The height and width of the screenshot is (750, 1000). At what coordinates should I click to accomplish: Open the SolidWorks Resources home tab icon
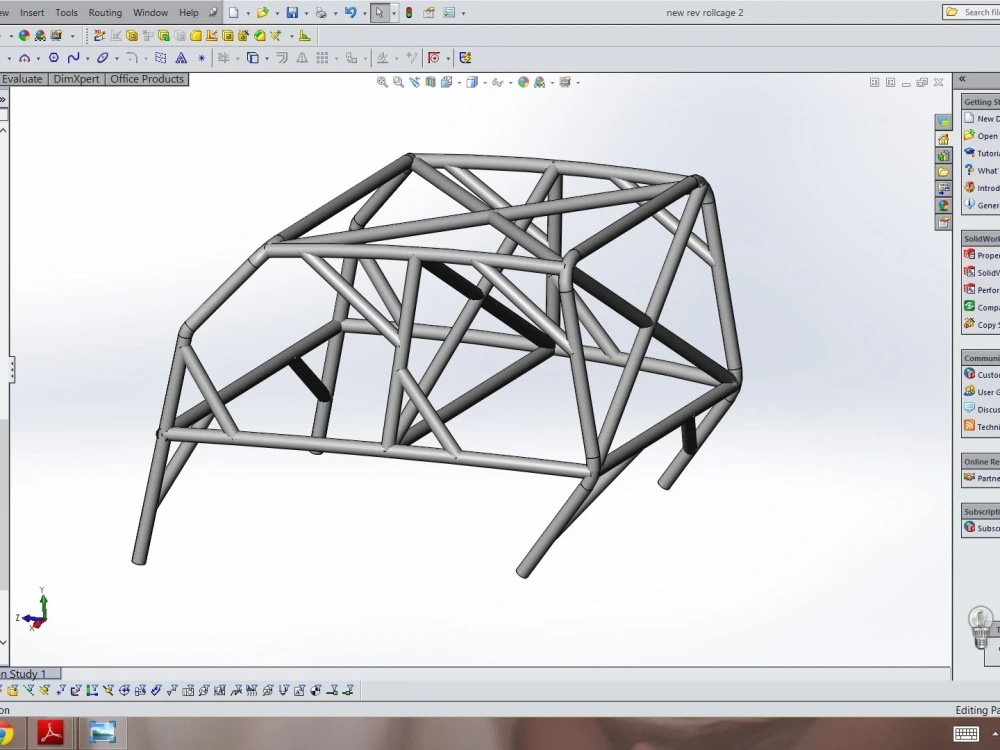(943, 138)
